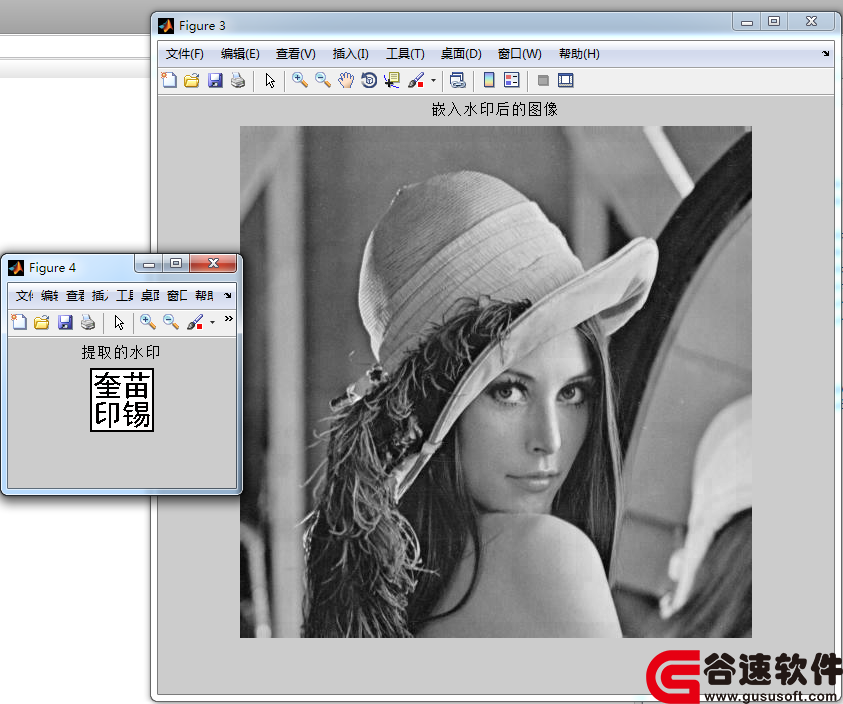The image size is (843, 704).
Task: Click the extracted watermark image in Figure 4
Action: [x=122, y=400]
